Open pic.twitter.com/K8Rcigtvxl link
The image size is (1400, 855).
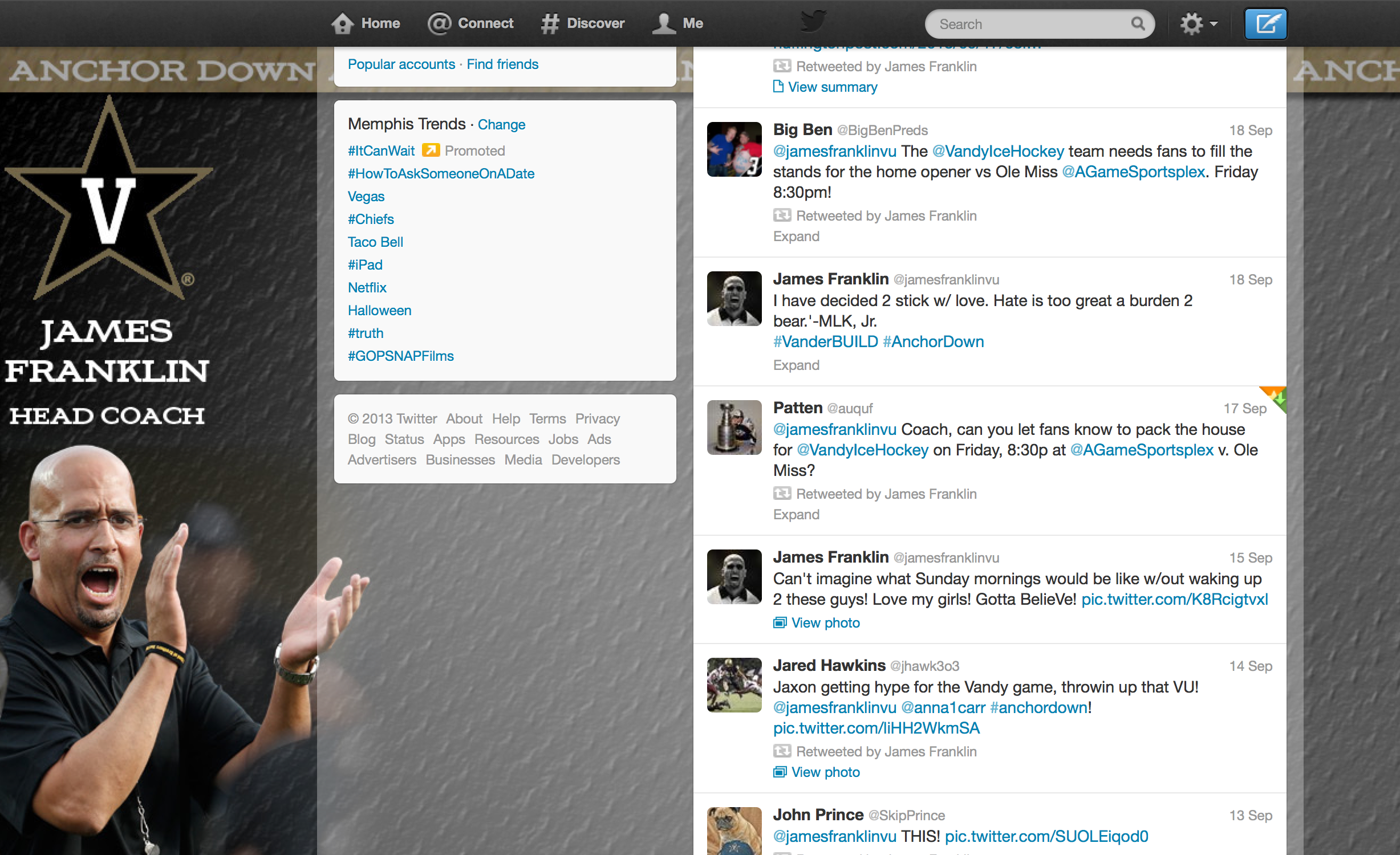(x=1175, y=600)
